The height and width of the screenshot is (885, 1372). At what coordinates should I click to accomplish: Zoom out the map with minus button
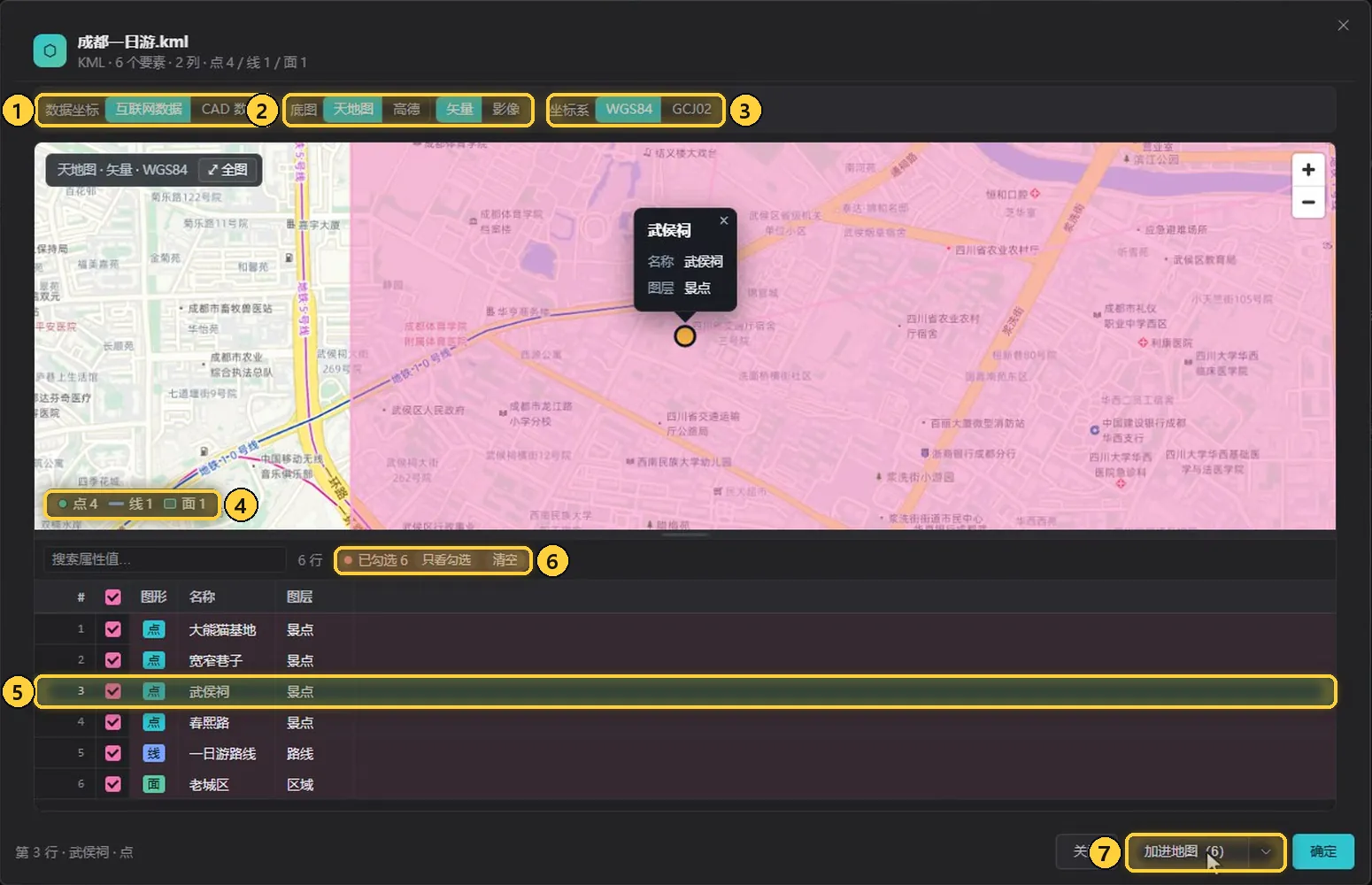[x=1308, y=203]
